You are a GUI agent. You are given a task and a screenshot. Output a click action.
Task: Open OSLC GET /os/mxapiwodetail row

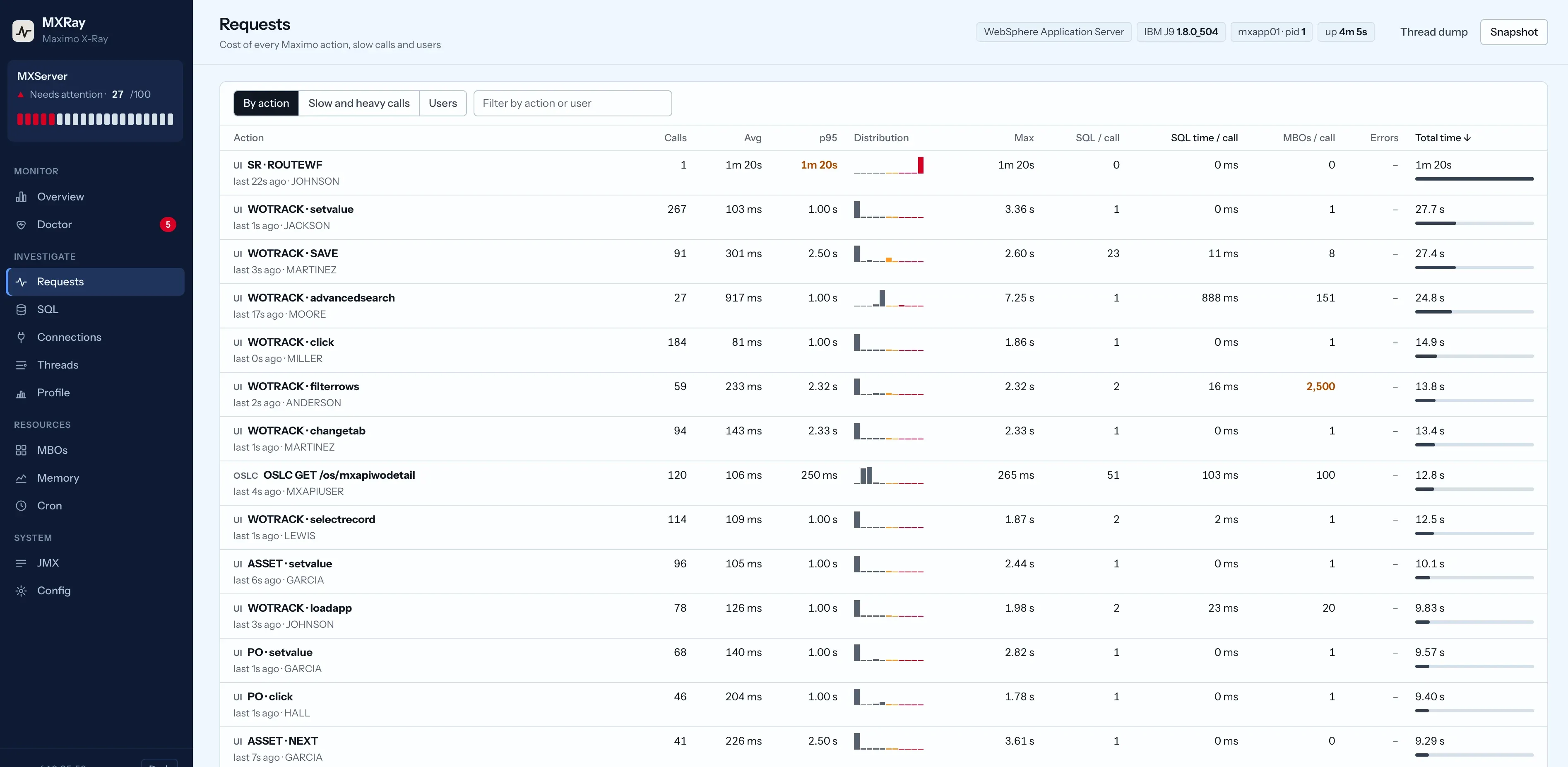[883, 483]
